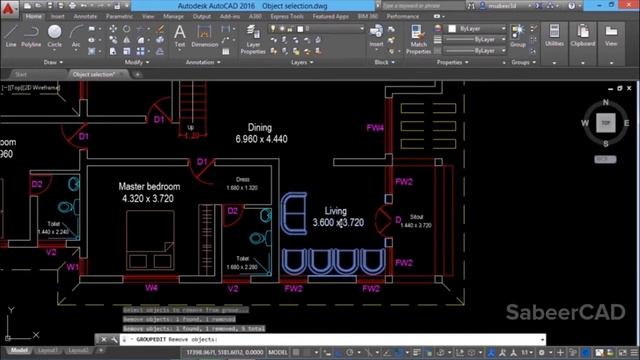The height and width of the screenshot is (360, 640).
Task: Expand the Draw panel
Action: [x=53, y=62]
